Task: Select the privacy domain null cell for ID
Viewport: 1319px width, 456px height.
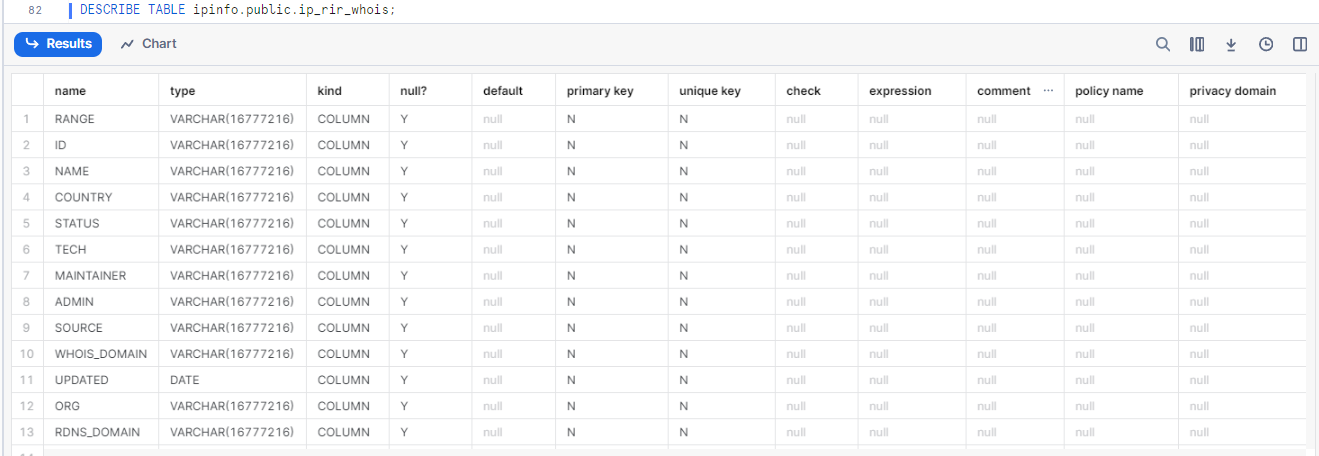Action: tap(1243, 145)
